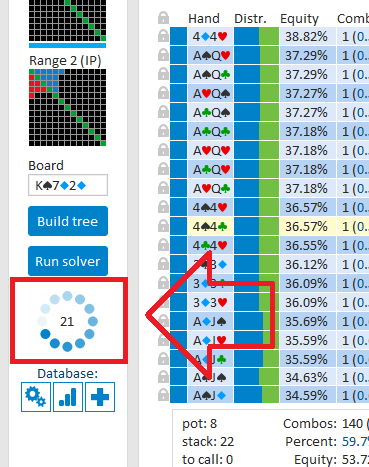Click the solver progress spinner showing 21

(x=68, y=321)
